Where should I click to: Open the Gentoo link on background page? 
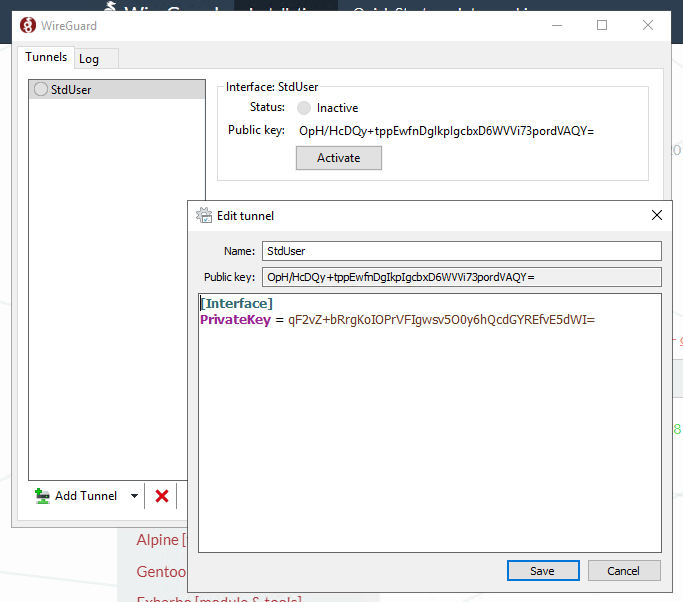[161, 571]
